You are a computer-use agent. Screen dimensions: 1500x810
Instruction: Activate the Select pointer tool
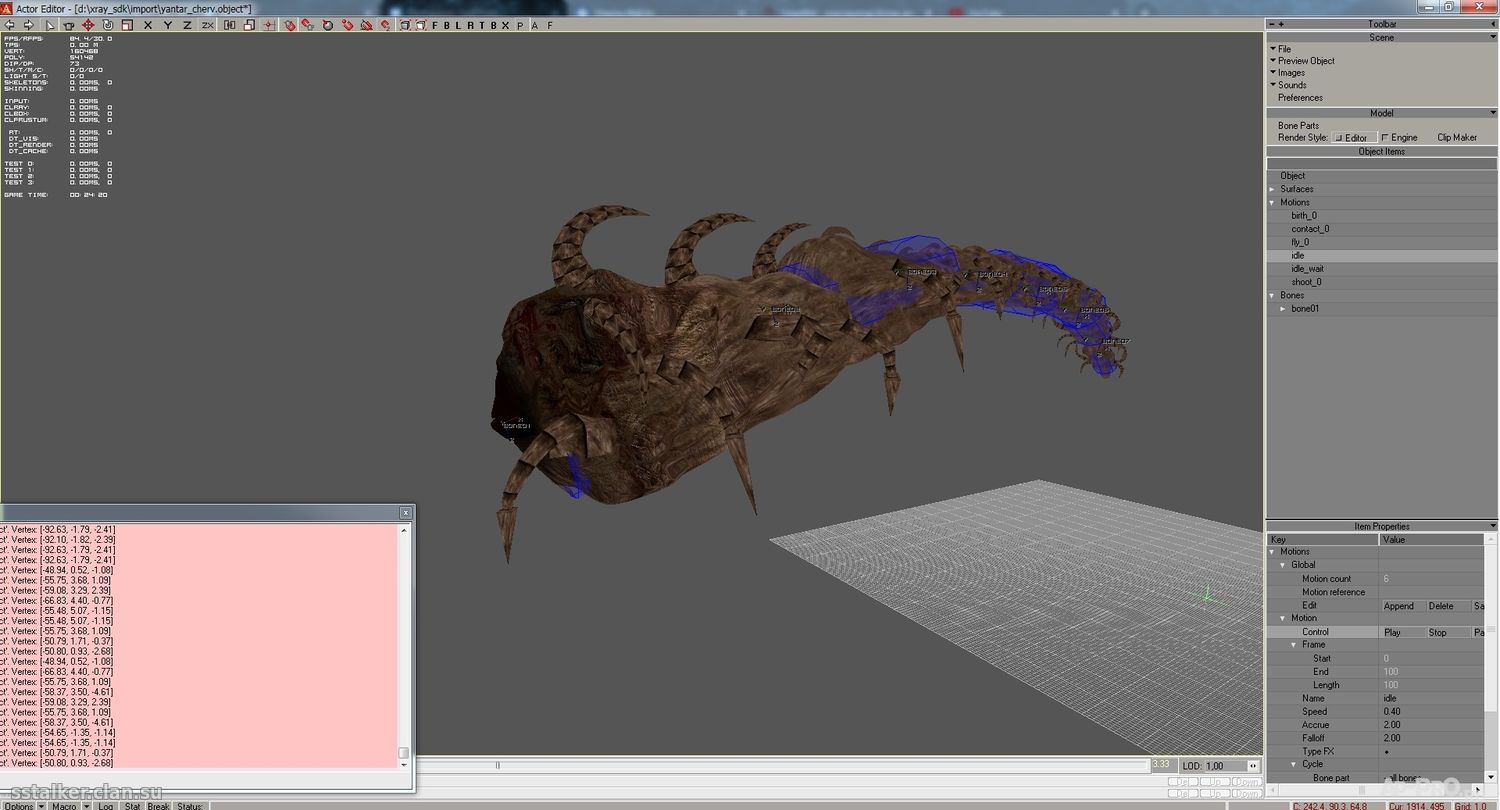[x=50, y=24]
